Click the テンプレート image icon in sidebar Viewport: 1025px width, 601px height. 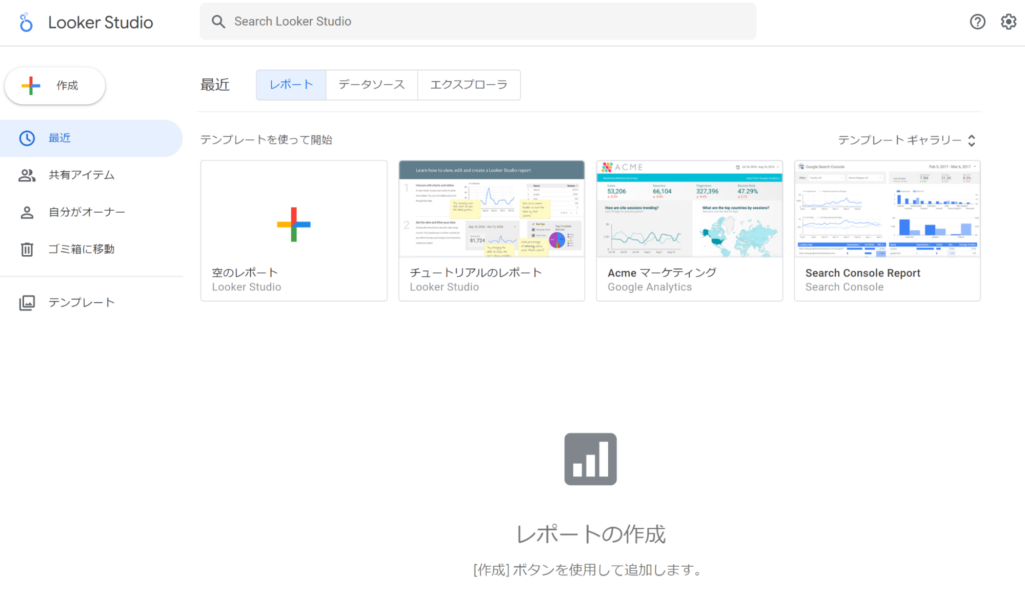[28, 302]
